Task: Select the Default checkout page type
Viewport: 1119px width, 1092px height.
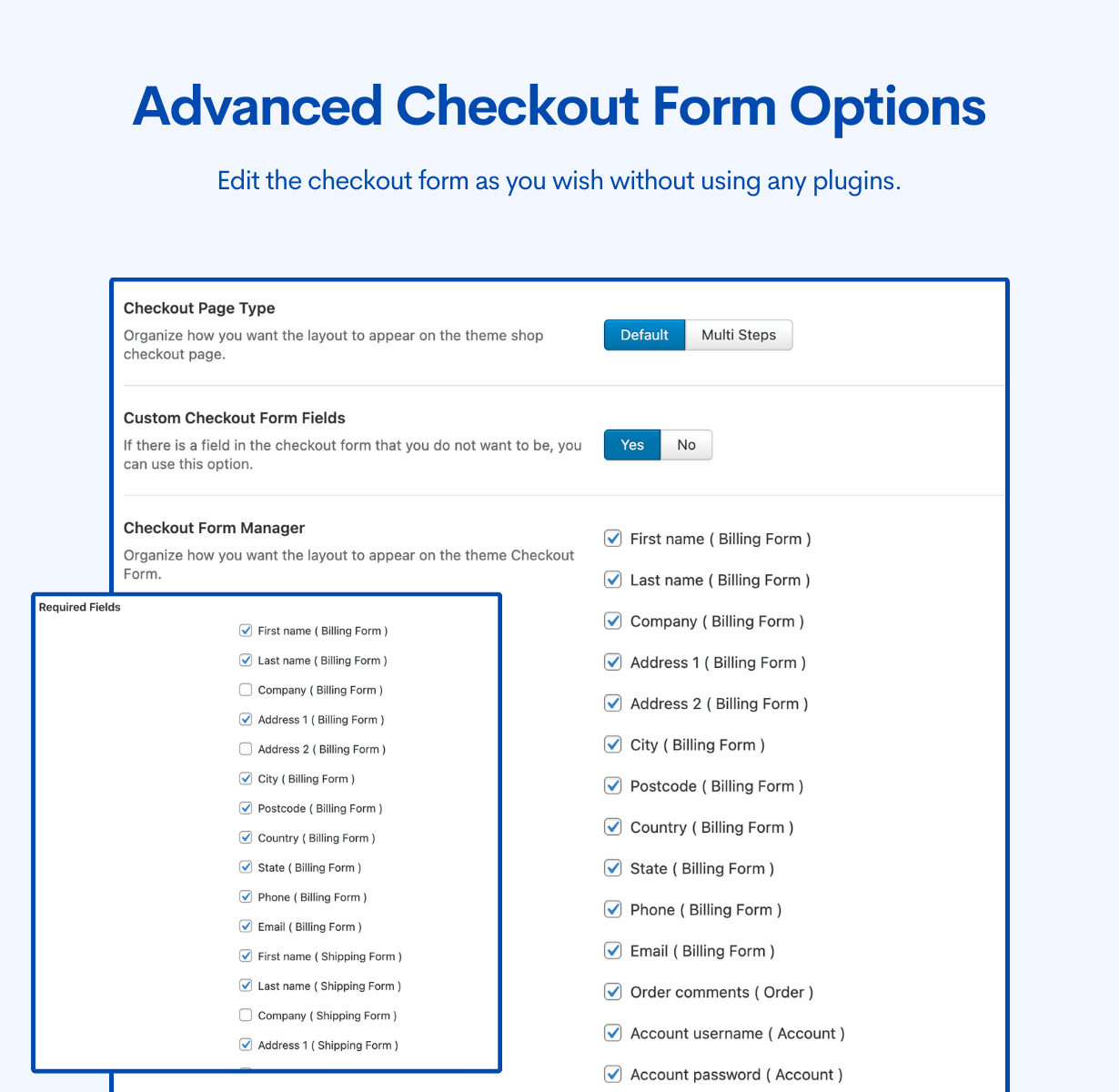Action: click(644, 335)
